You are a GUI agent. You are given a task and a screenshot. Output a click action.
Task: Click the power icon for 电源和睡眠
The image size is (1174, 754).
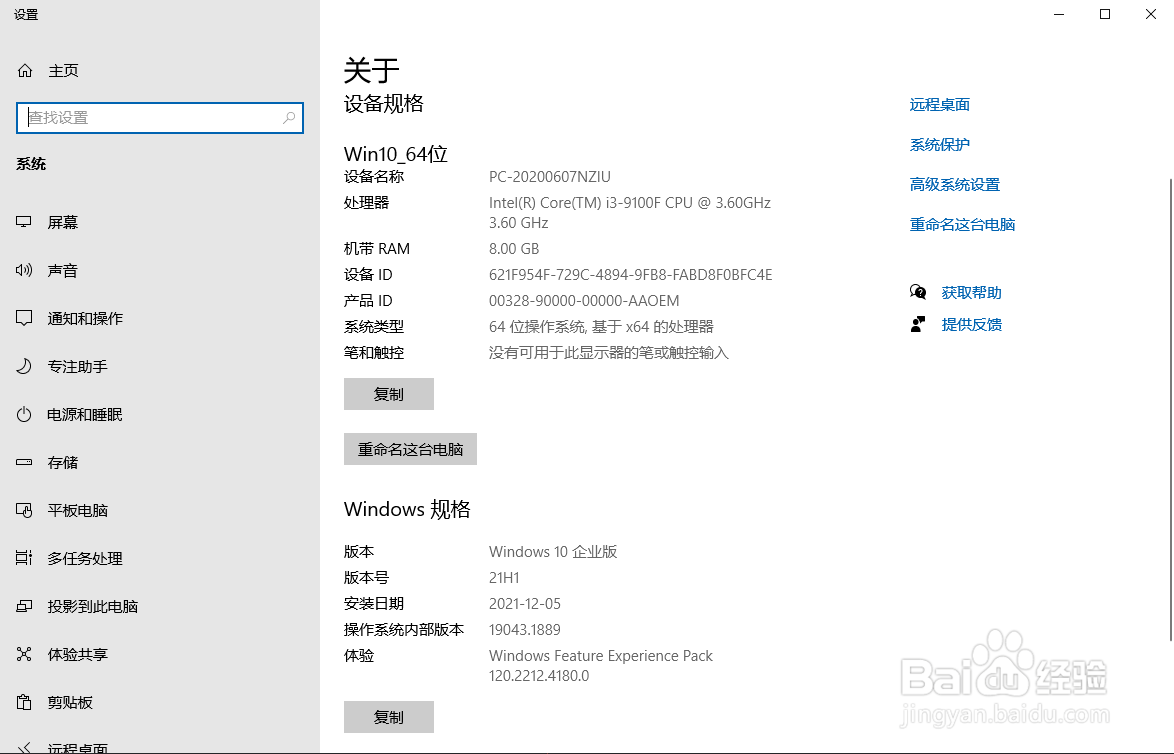(24, 414)
